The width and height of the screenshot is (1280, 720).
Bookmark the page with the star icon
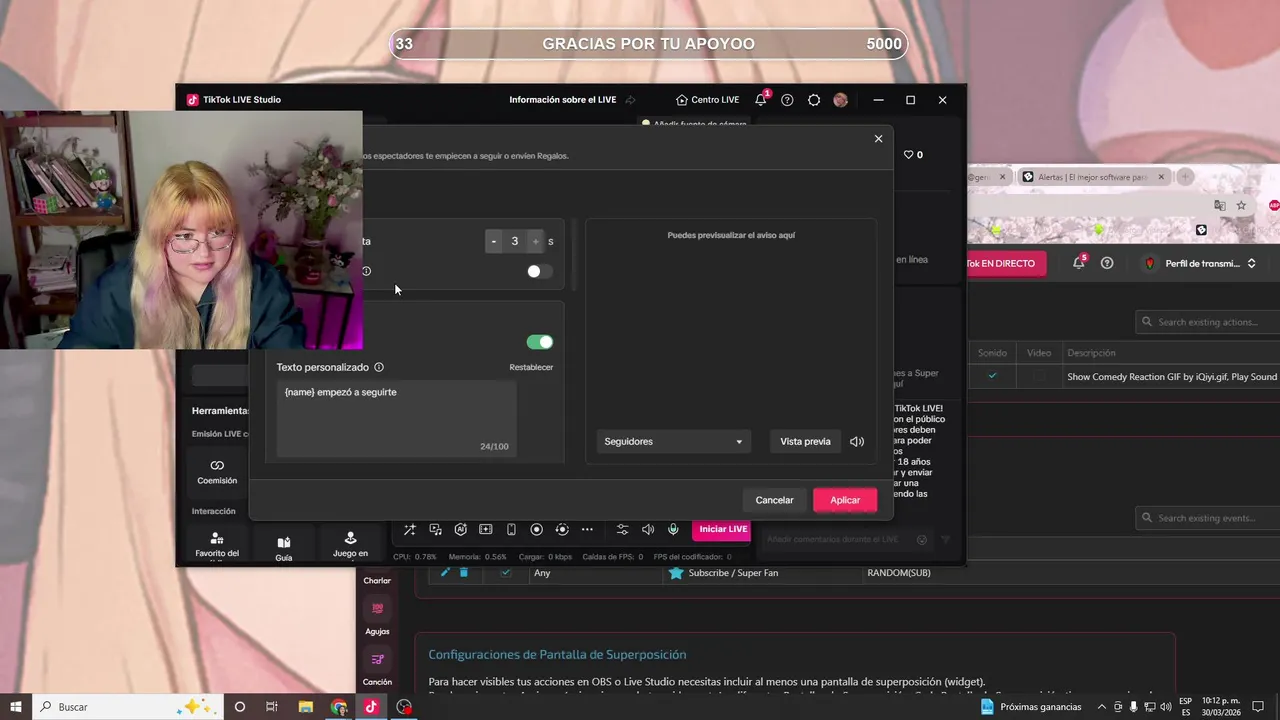point(1241,205)
